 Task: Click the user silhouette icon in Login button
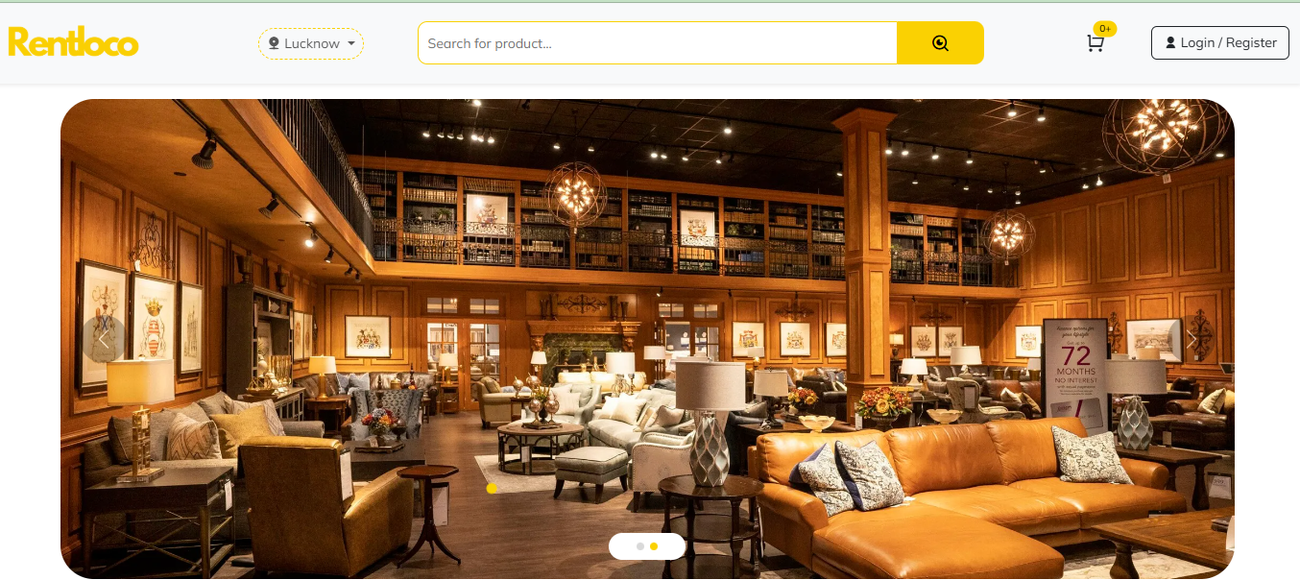point(1171,43)
